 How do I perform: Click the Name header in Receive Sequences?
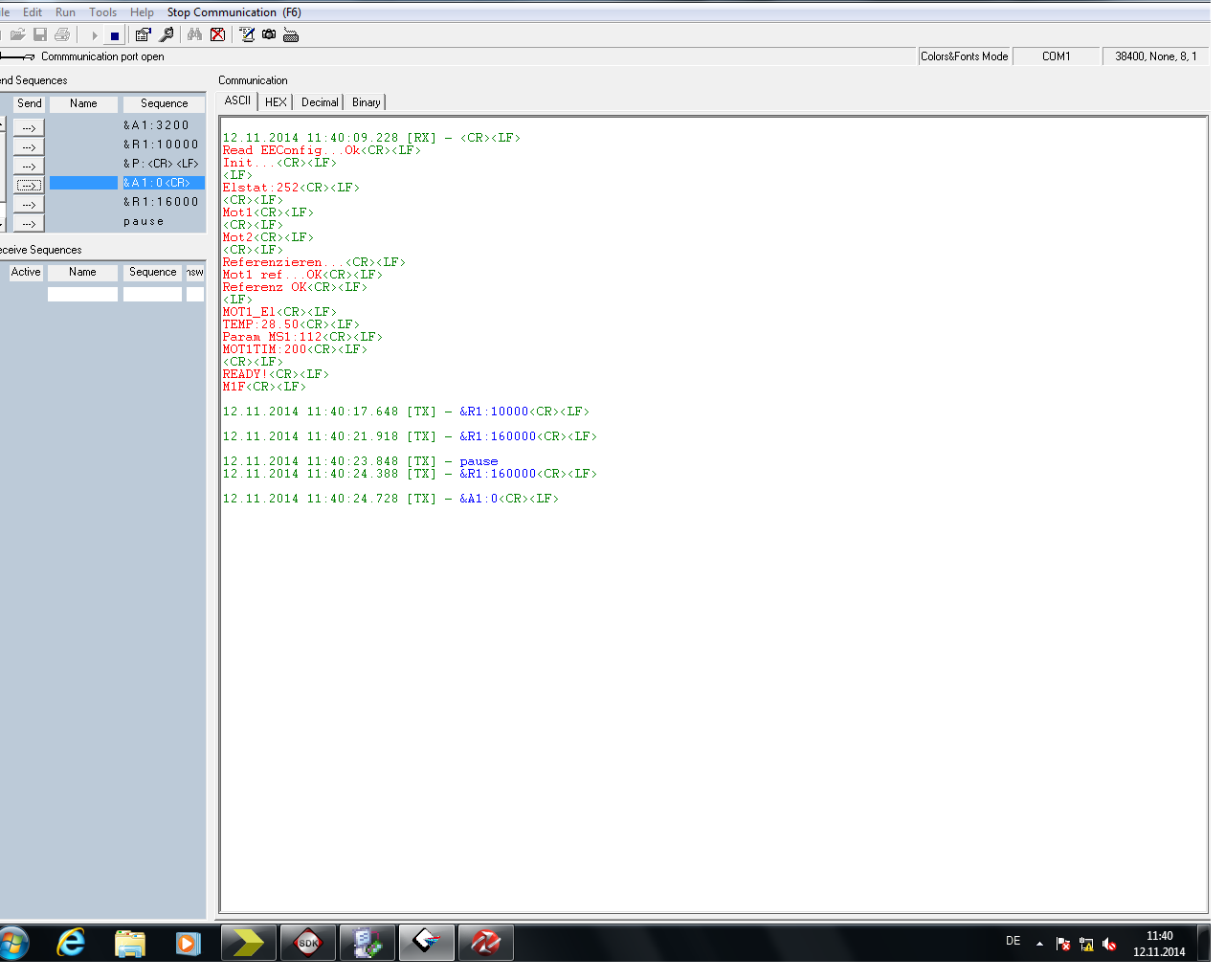[x=82, y=272]
